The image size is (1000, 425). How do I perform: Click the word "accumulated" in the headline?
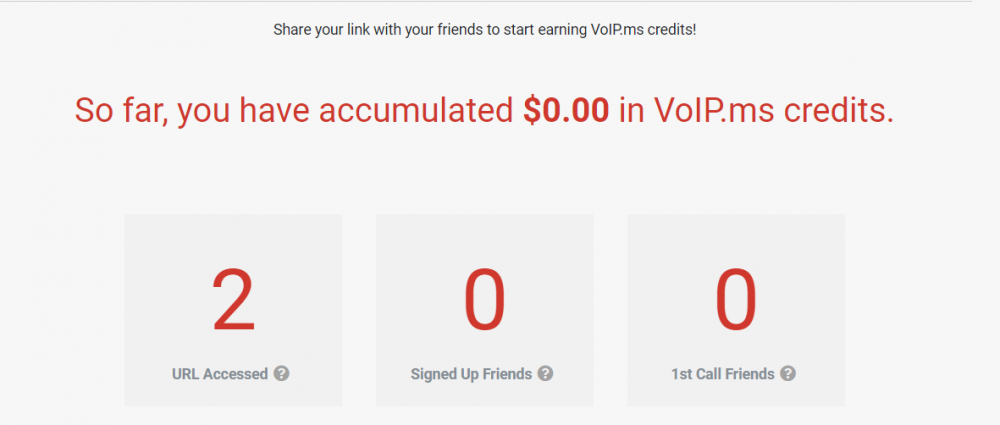416,112
